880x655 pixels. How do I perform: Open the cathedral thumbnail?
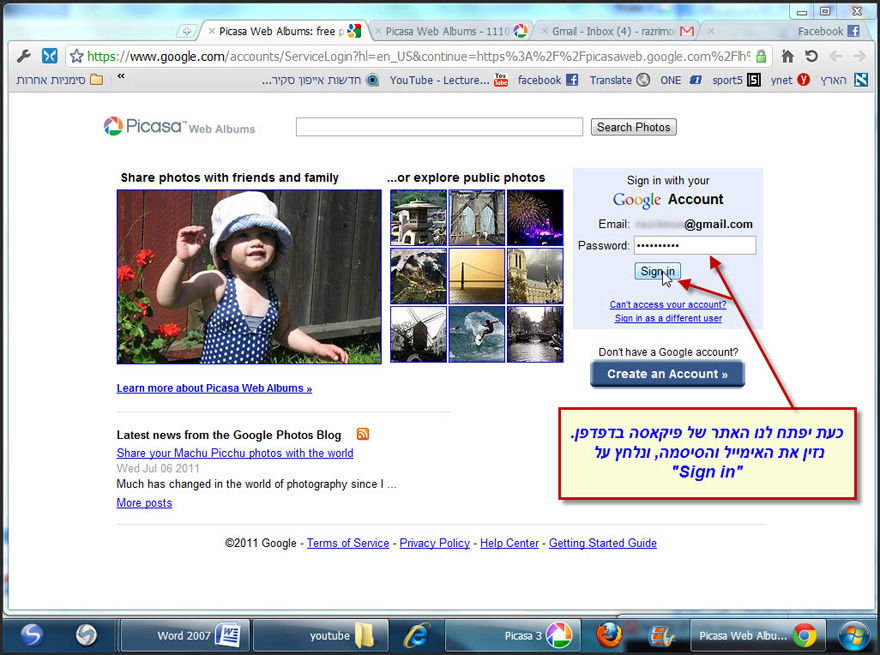point(535,276)
